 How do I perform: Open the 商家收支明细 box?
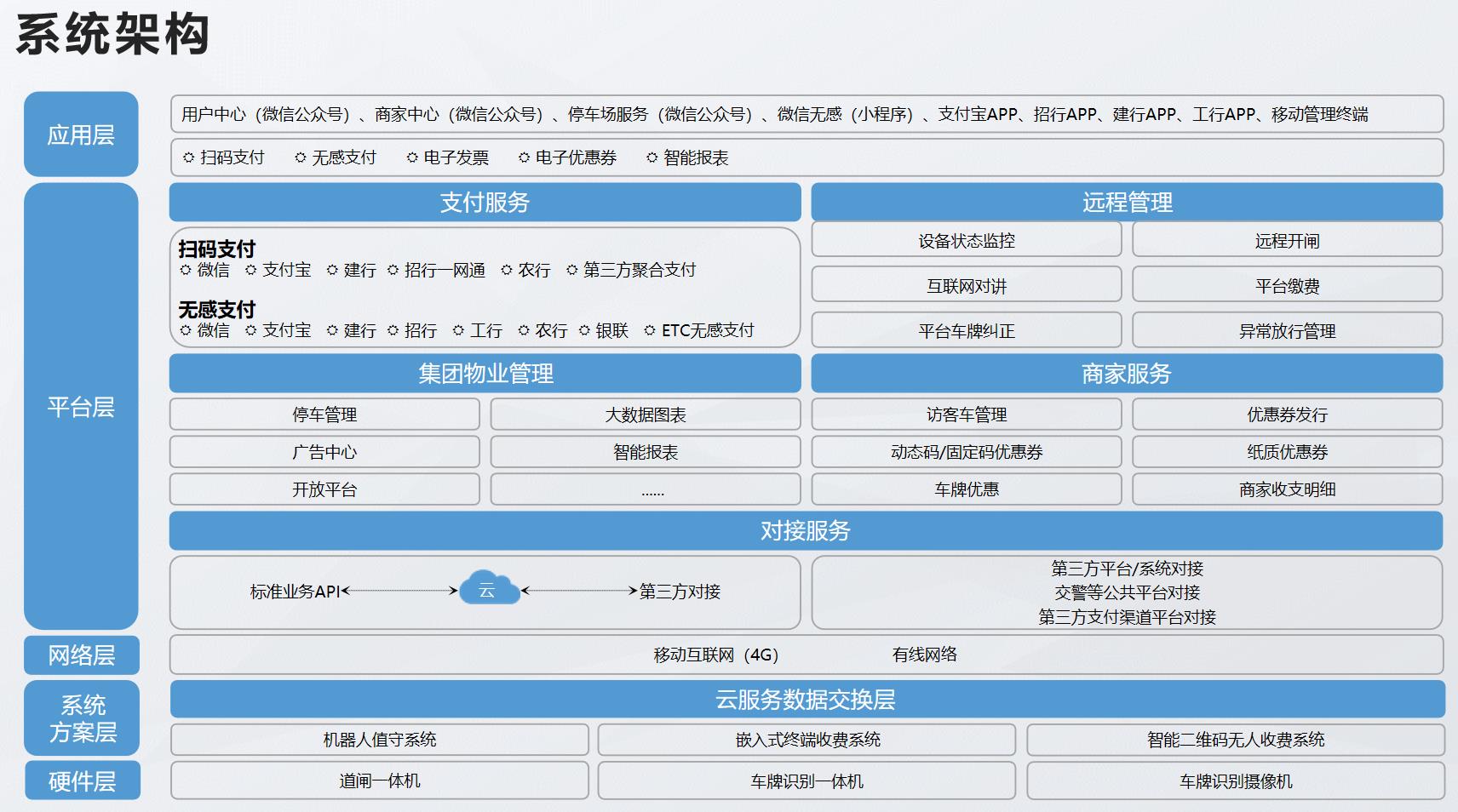1287,489
